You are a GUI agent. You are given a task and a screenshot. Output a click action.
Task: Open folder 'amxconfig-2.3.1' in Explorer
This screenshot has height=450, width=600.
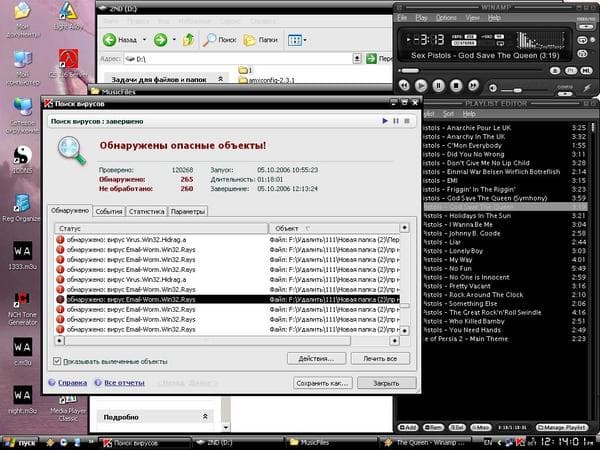[x=267, y=80]
